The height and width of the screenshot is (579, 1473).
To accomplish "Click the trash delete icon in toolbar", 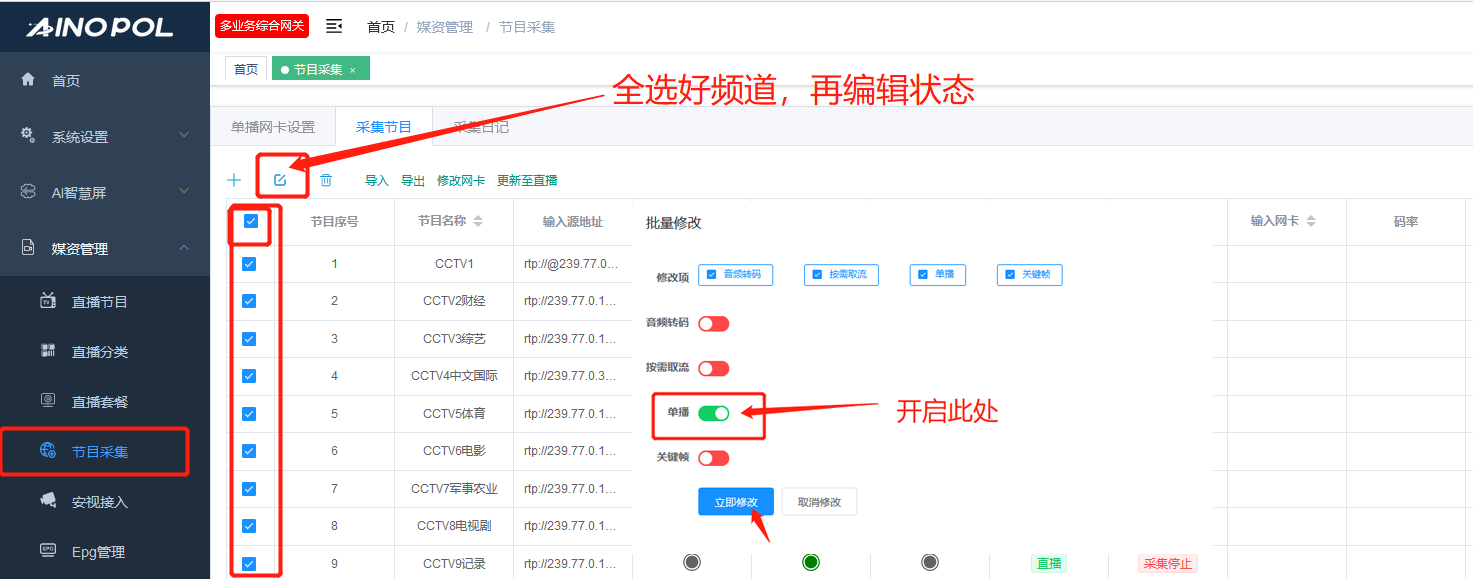I will click(326, 181).
